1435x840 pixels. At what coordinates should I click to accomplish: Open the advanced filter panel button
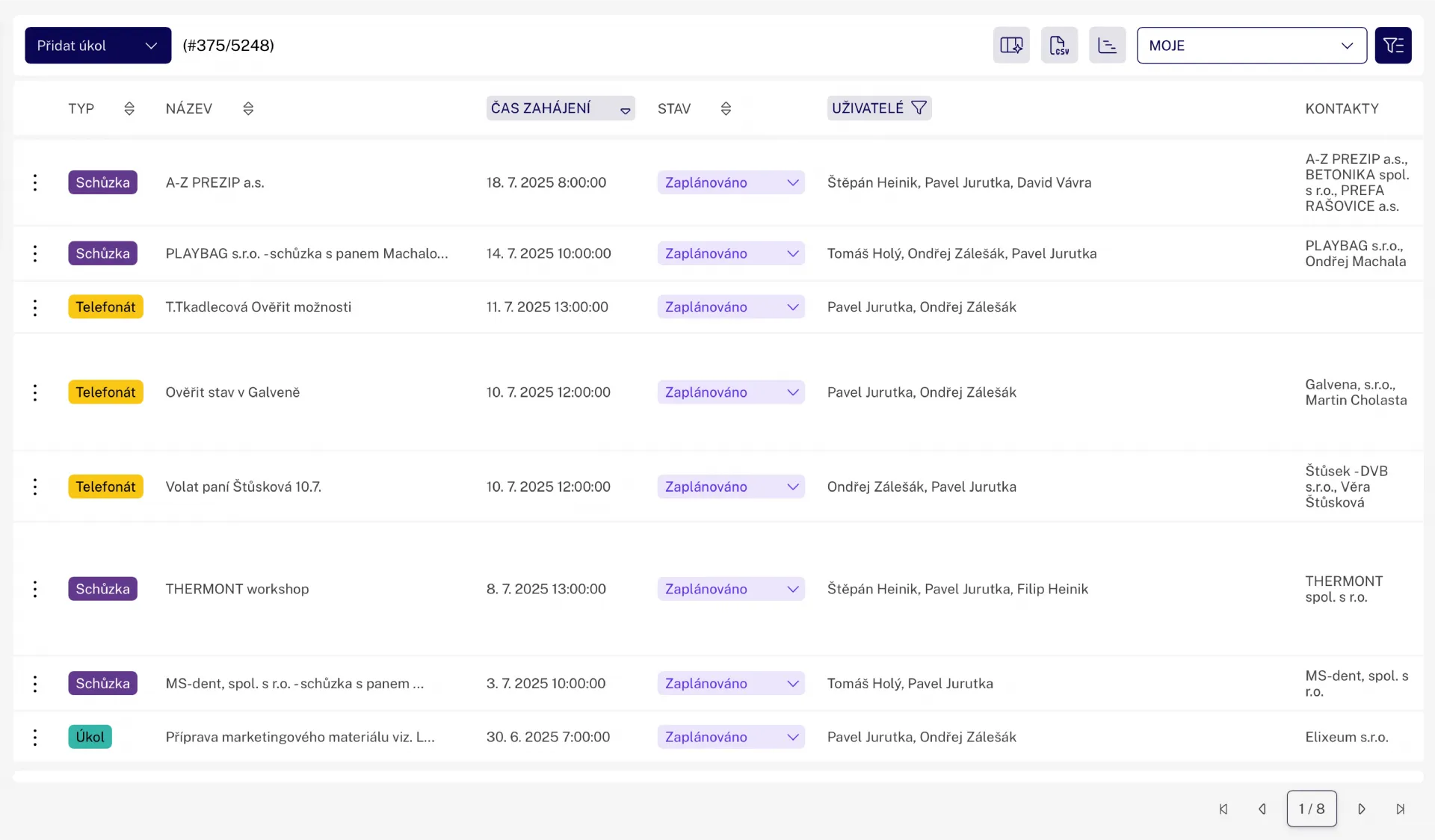point(1392,46)
